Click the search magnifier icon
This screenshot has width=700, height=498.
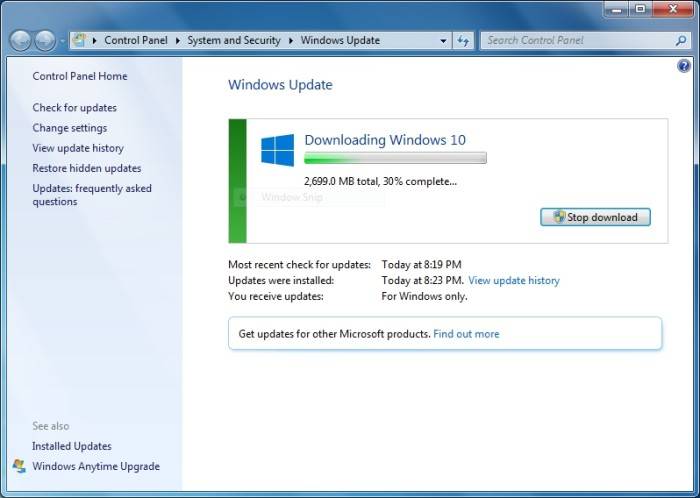tap(679, 41)
